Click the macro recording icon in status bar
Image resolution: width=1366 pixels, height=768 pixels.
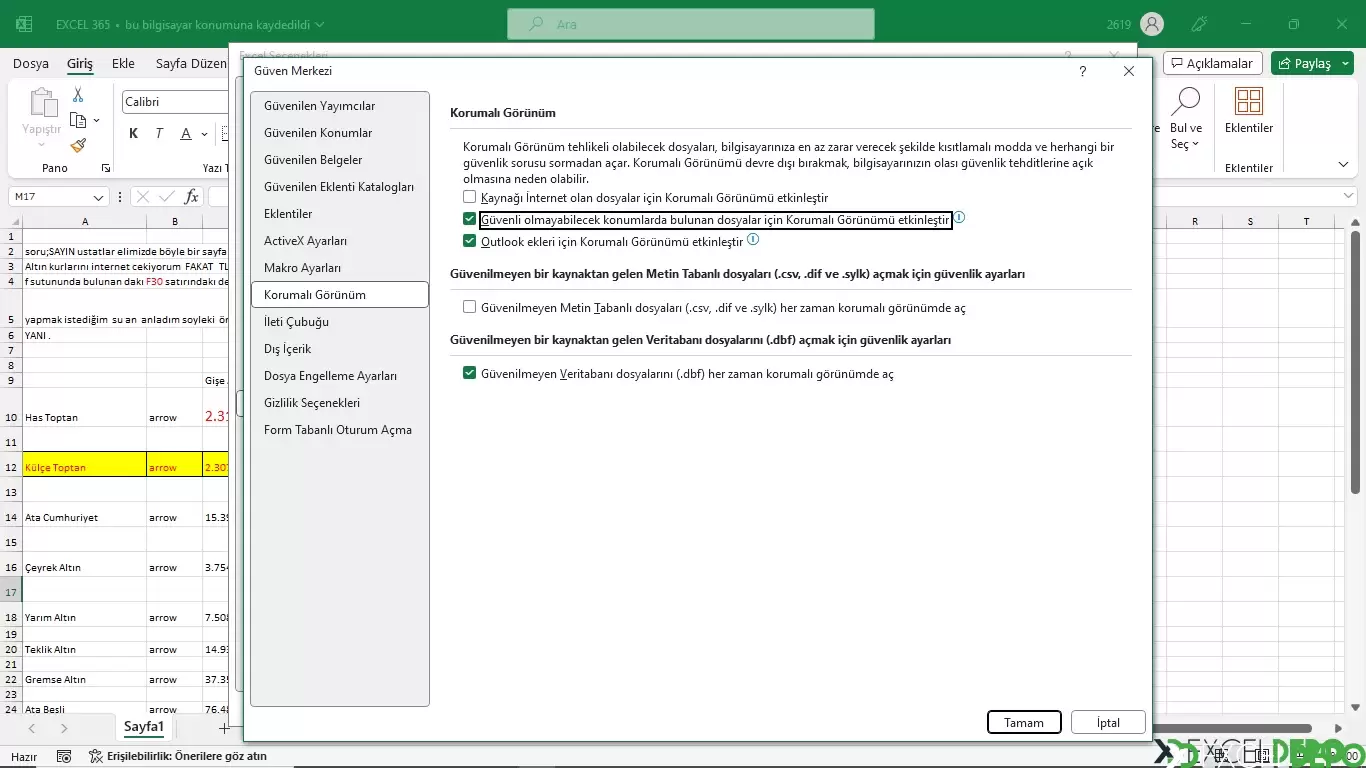tap(64, 757)
